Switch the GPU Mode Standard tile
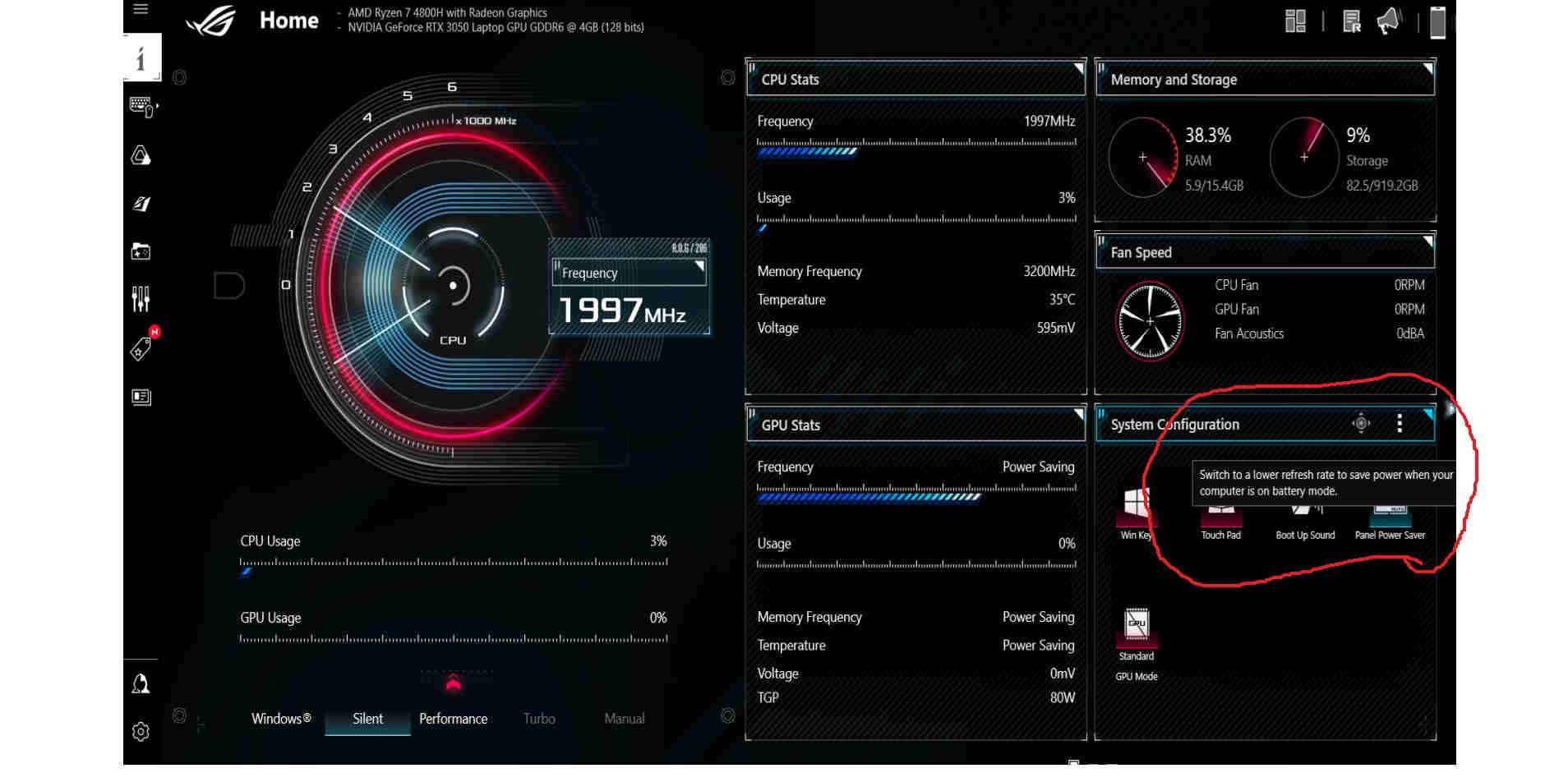 click(1137, 634)
